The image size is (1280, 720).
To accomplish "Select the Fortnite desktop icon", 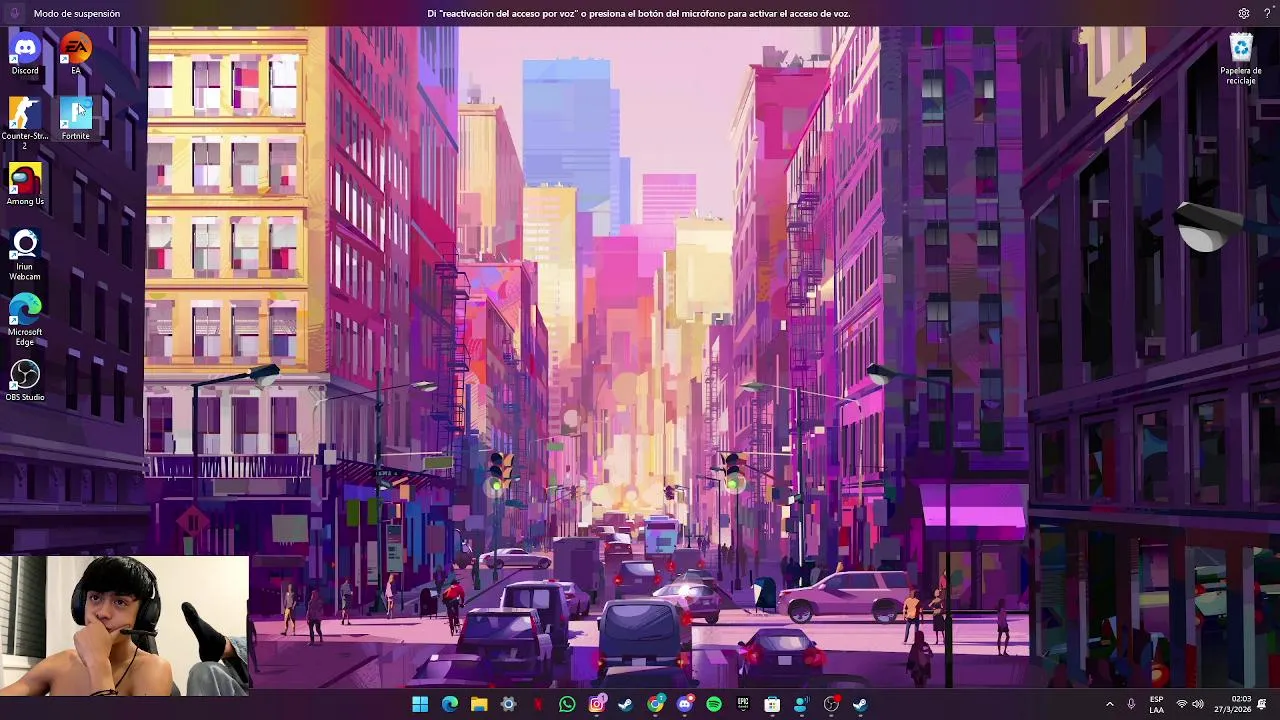I will 75,119.
